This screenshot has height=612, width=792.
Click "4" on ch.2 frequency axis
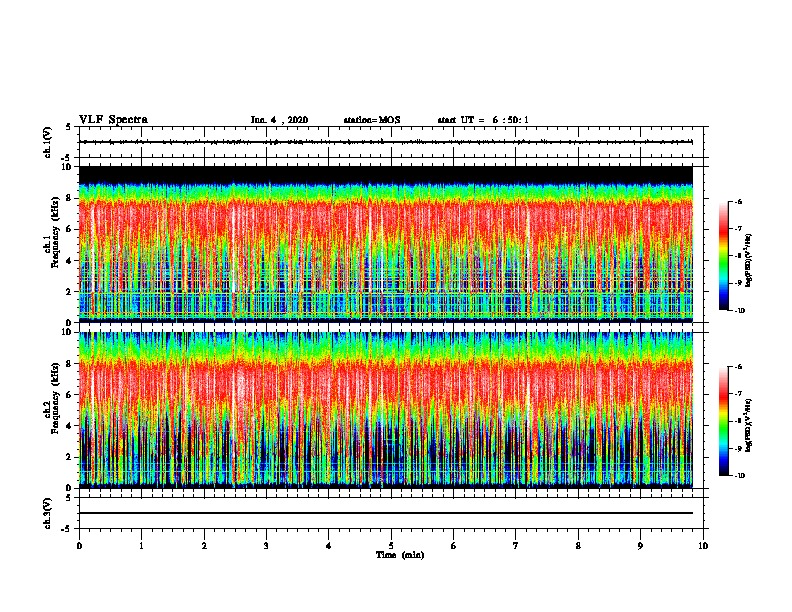click(70, 426)
